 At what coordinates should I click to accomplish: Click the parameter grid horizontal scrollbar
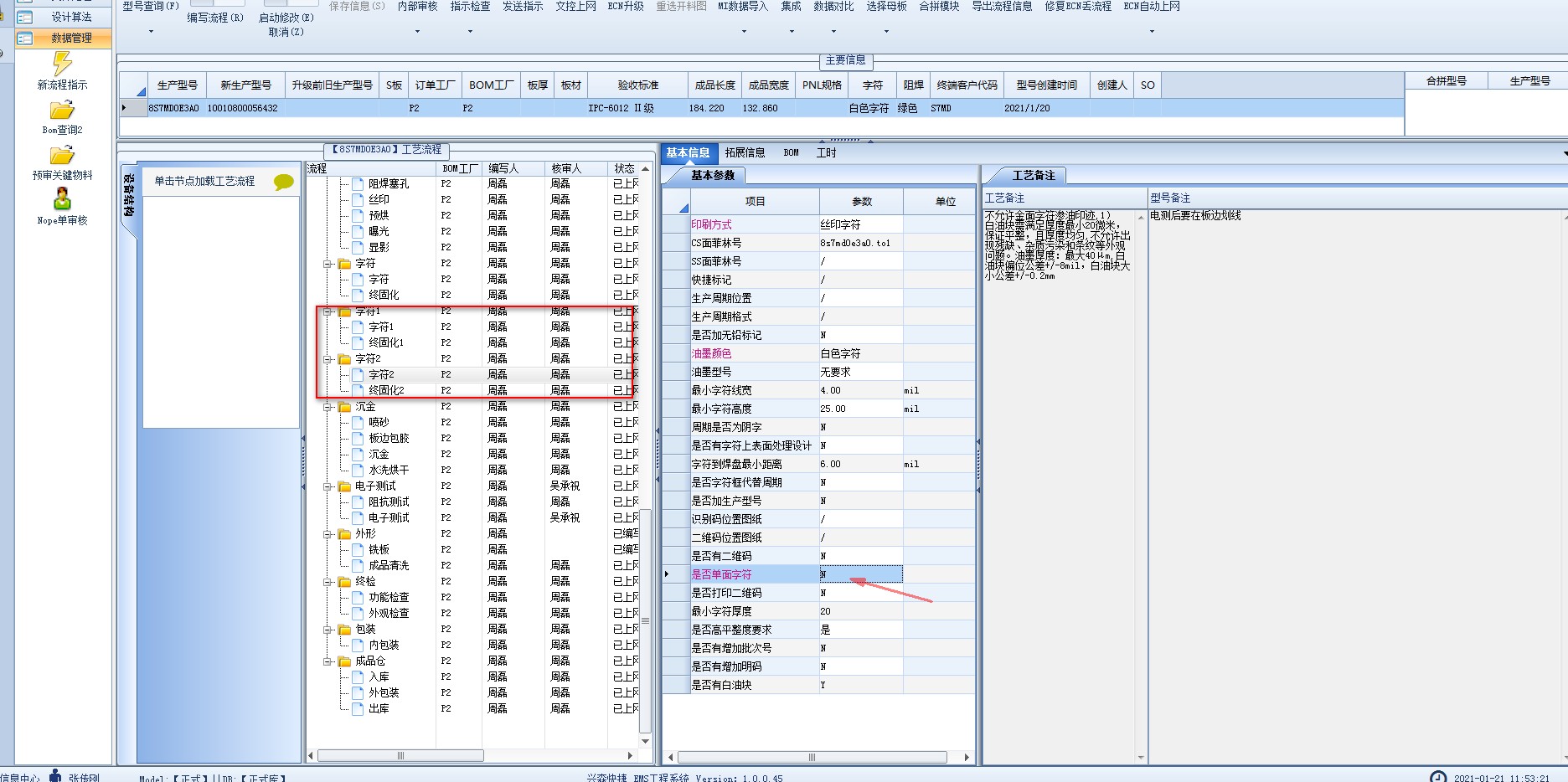pyautogui.click(x=811, y=757)
